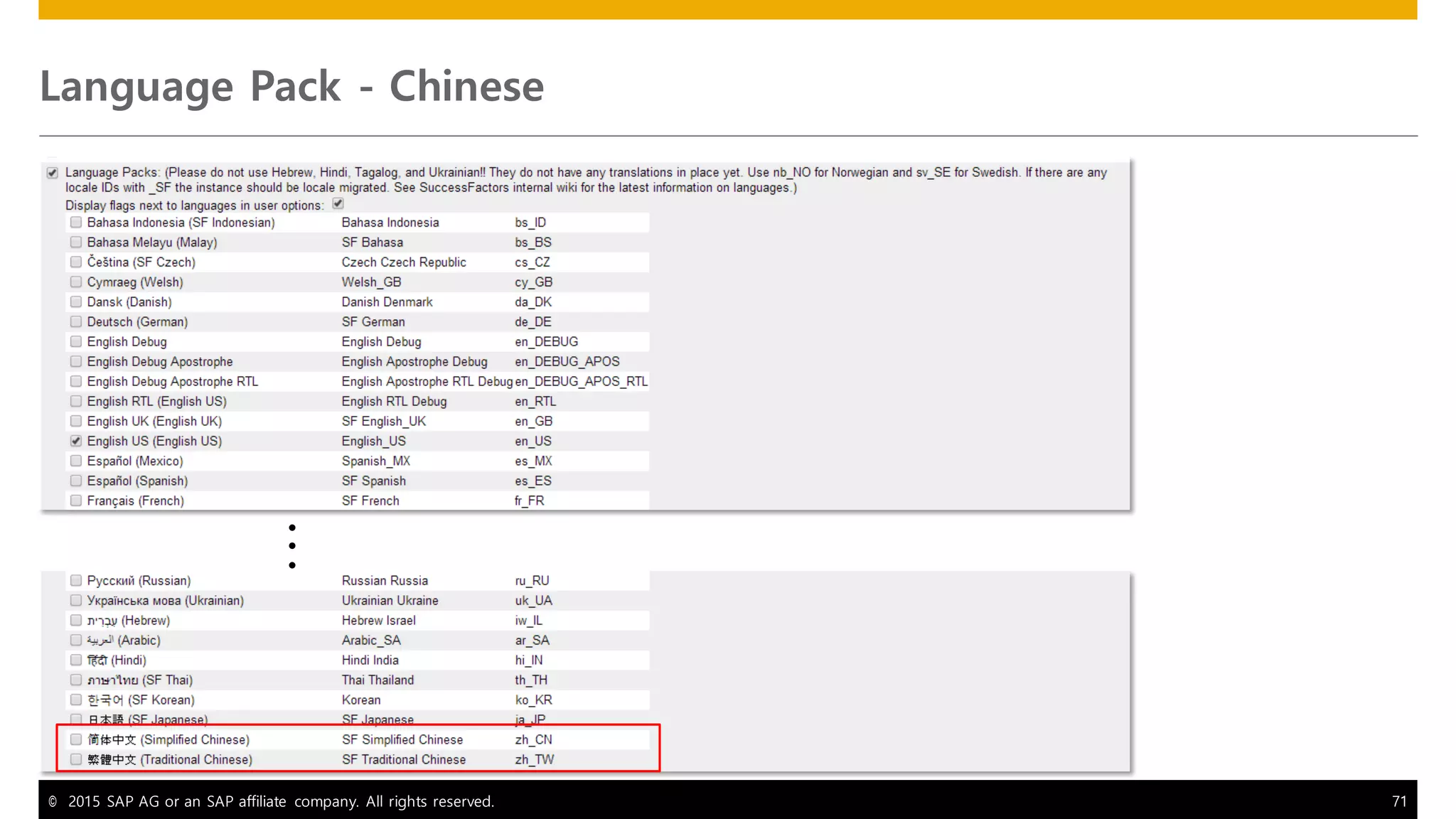This screenshot has height=819, width=1456.
Task: Enable Español (Mexico) language pack
Action: [x=76, y=461]
